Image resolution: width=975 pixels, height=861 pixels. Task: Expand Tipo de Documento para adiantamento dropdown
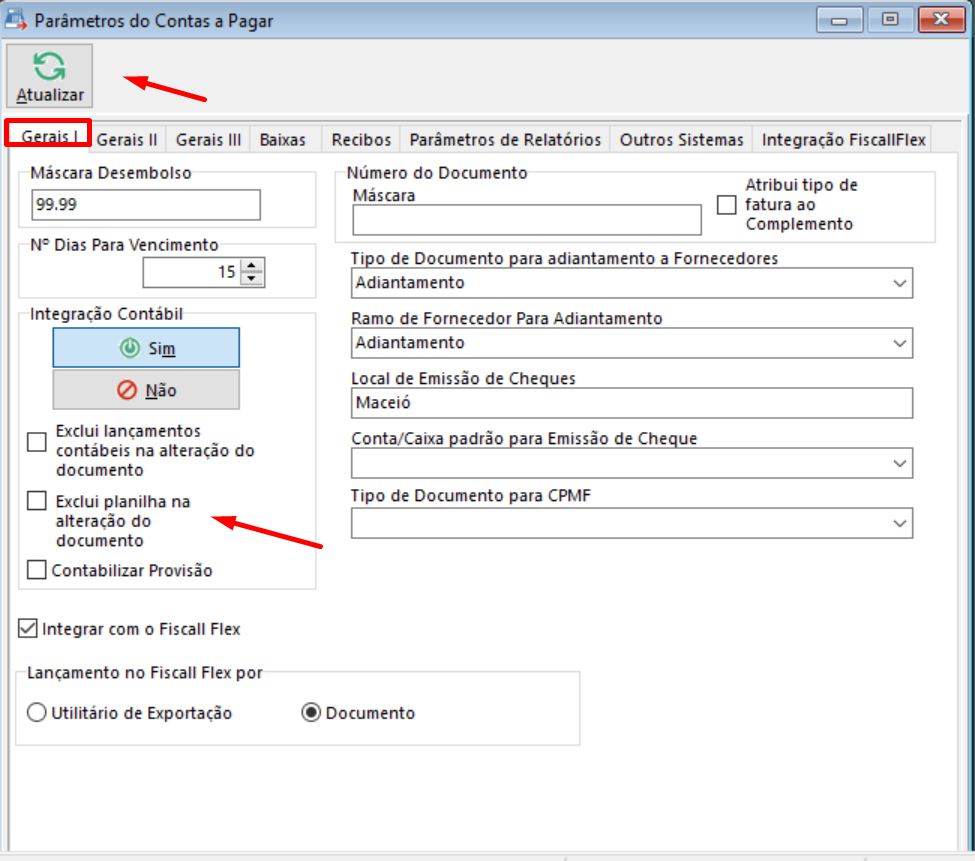(899, 283)
